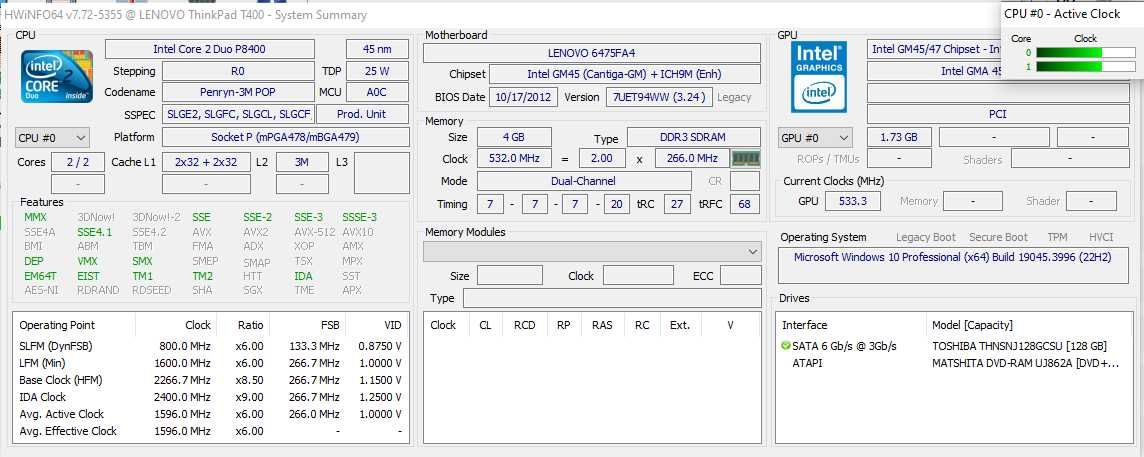The width and height of the screenshot is (1144, 457).
Task: Click the L1 cache 2x32 + 2x32 field
Action: click(x=206, y=162)
